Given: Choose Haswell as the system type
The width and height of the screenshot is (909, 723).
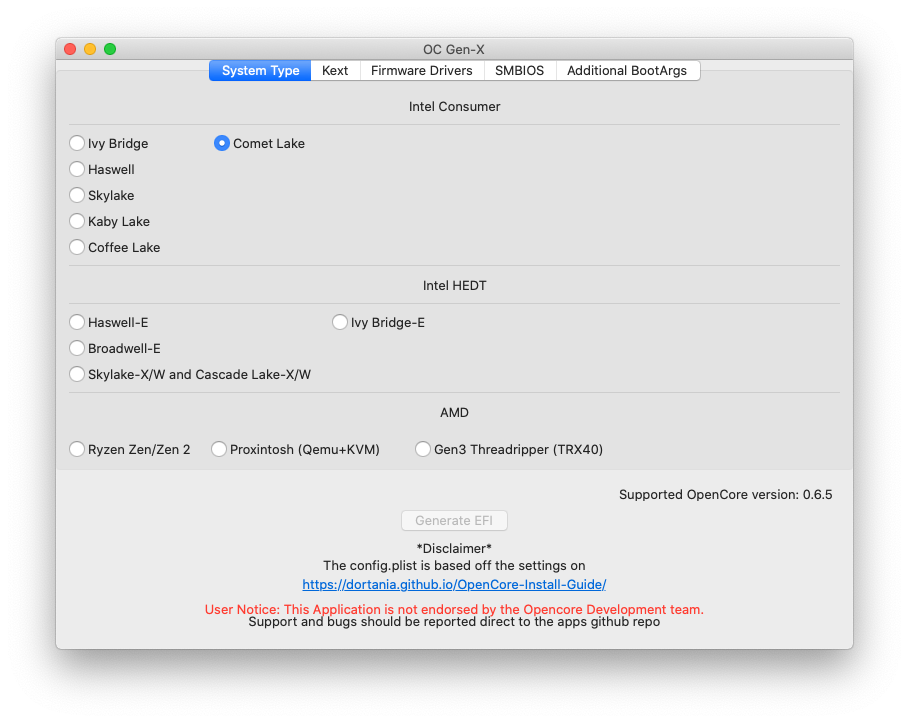Looking at the screenshot, I should pos(77,169).
